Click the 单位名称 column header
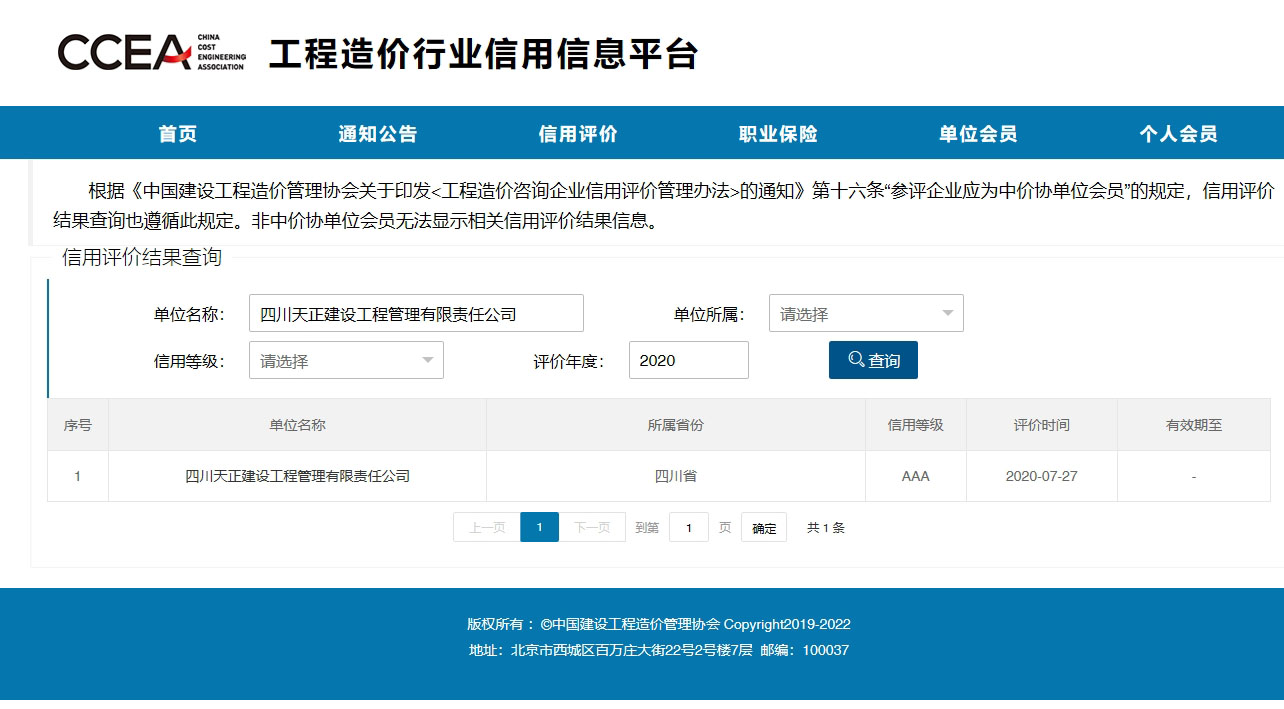Viewport: 1284px width, 709px height. point(297,425)
